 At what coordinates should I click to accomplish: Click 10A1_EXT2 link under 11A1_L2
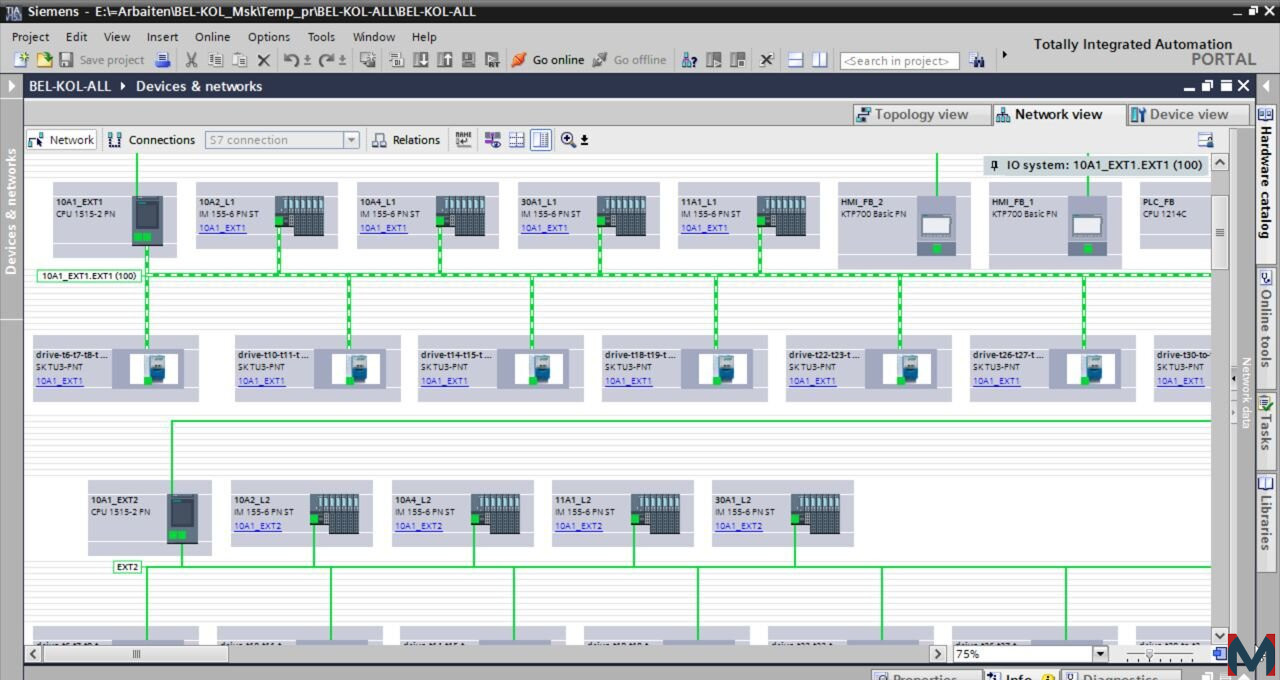tap(579, 526)
